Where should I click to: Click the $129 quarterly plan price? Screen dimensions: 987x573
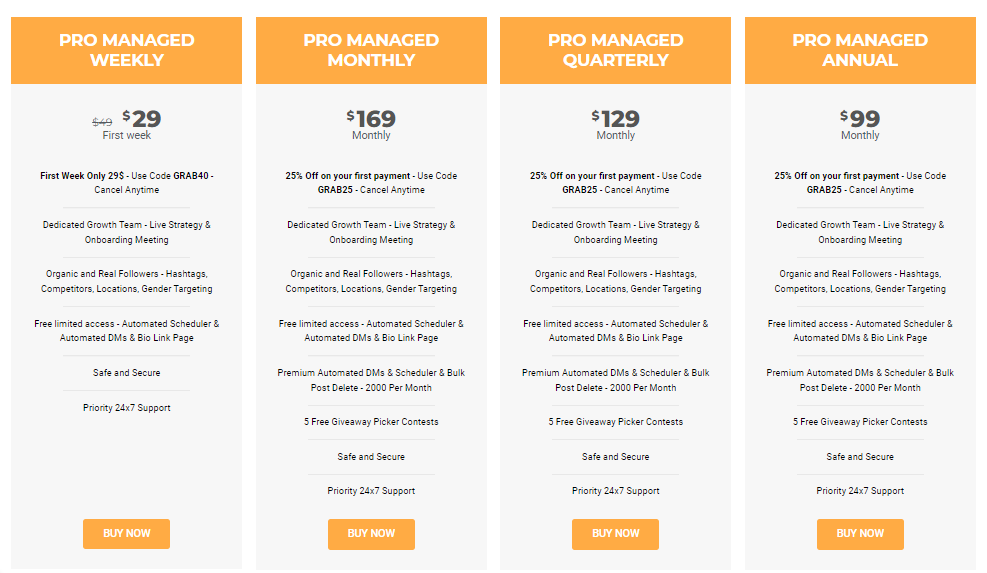[x=615, y=118]
